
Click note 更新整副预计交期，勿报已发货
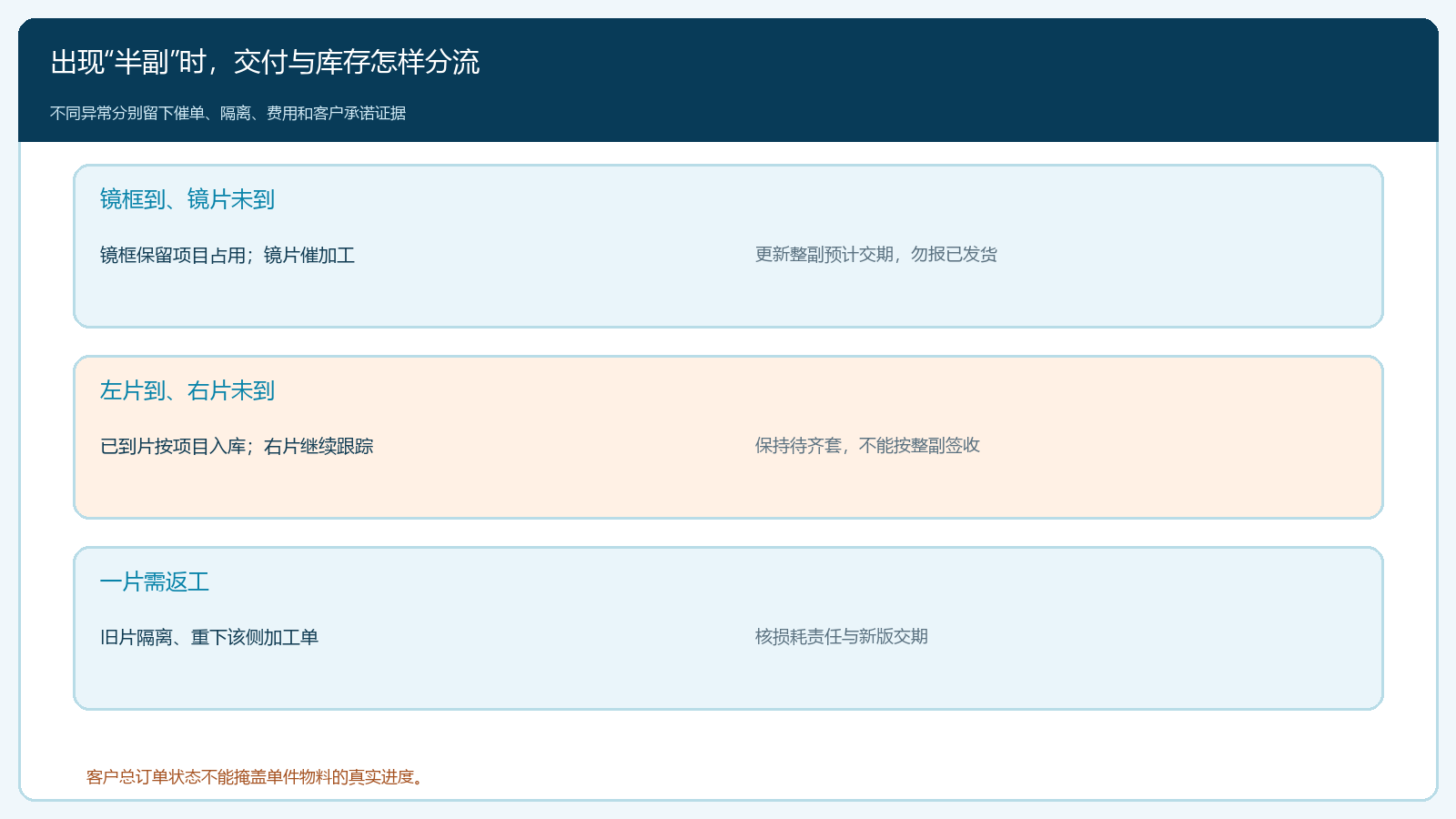(876, 254)
